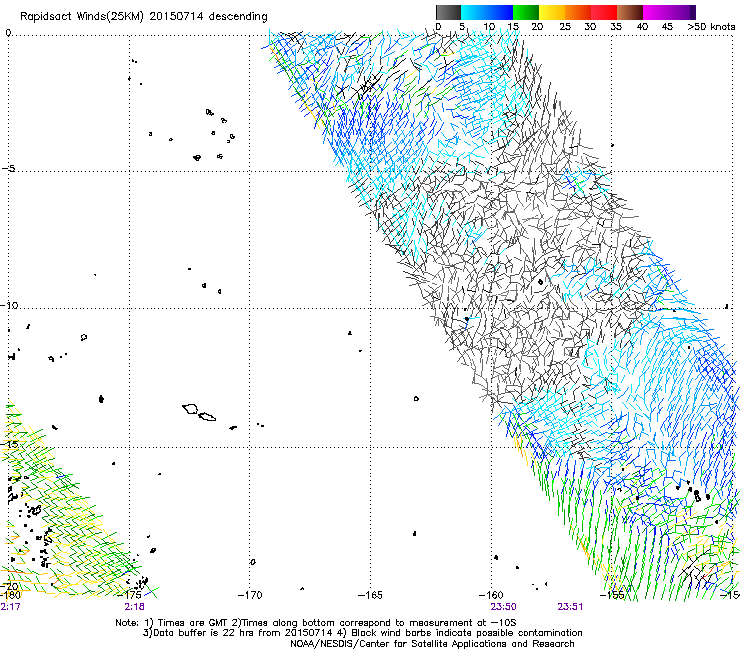Viewport: 740px width, 650px height.
Task: Click the orange 25-30 knots legend swatch
Action: [578, 12]
